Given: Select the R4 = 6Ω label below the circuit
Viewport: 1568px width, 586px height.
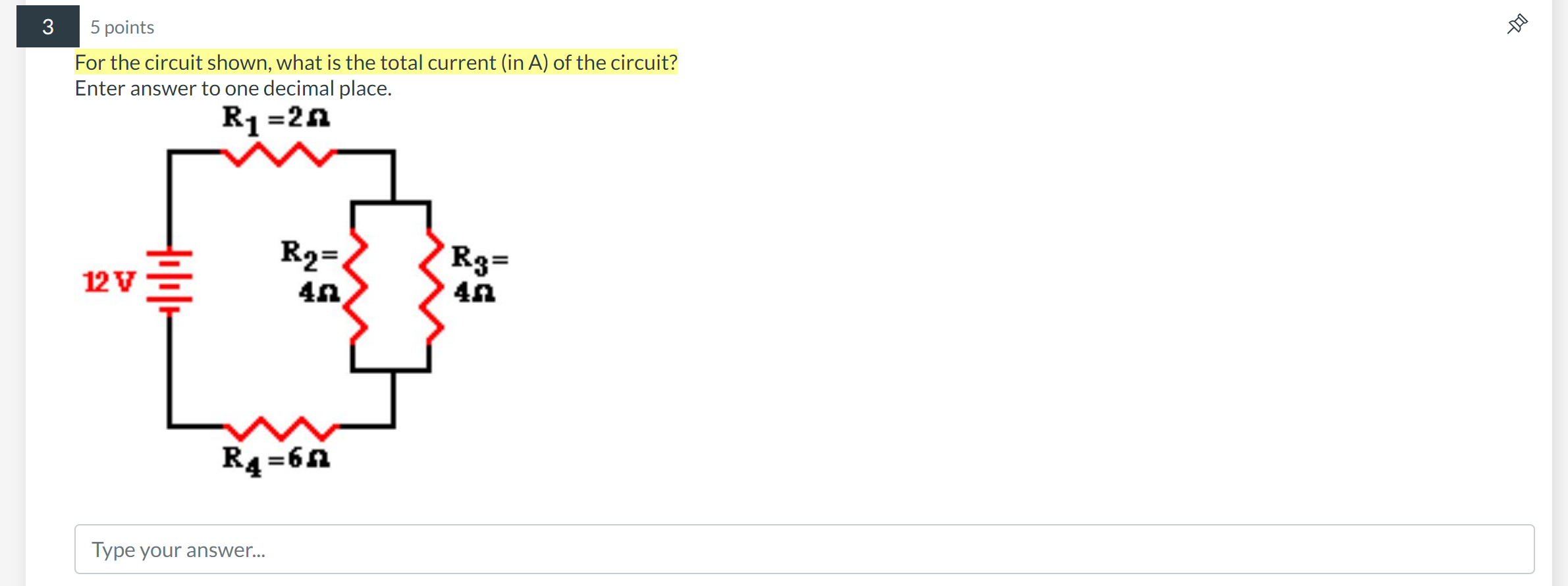Looking at the screenshot, I should click(x=275, y=459).
